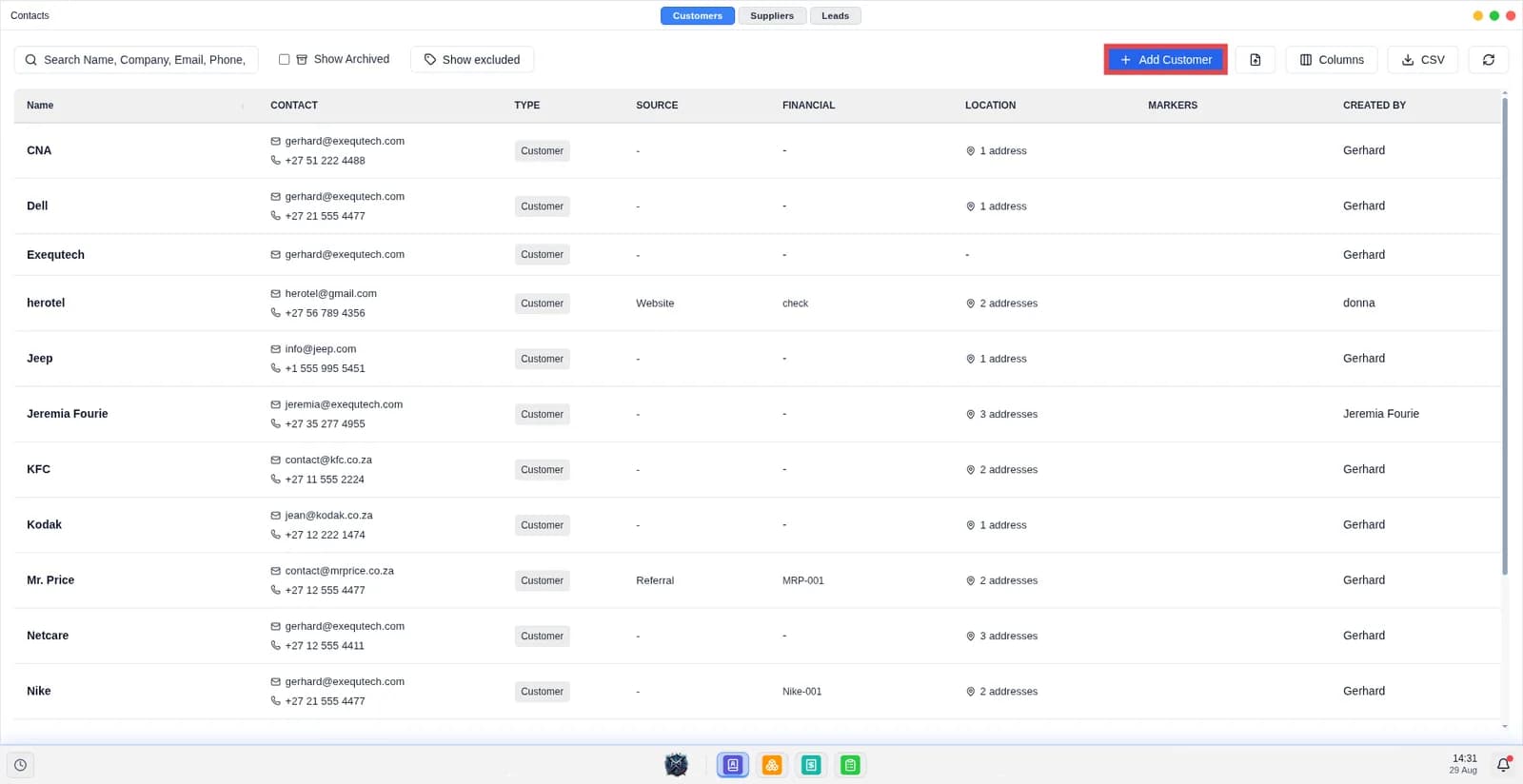Click the Referral source in Mr. Price row

point(655,580)
